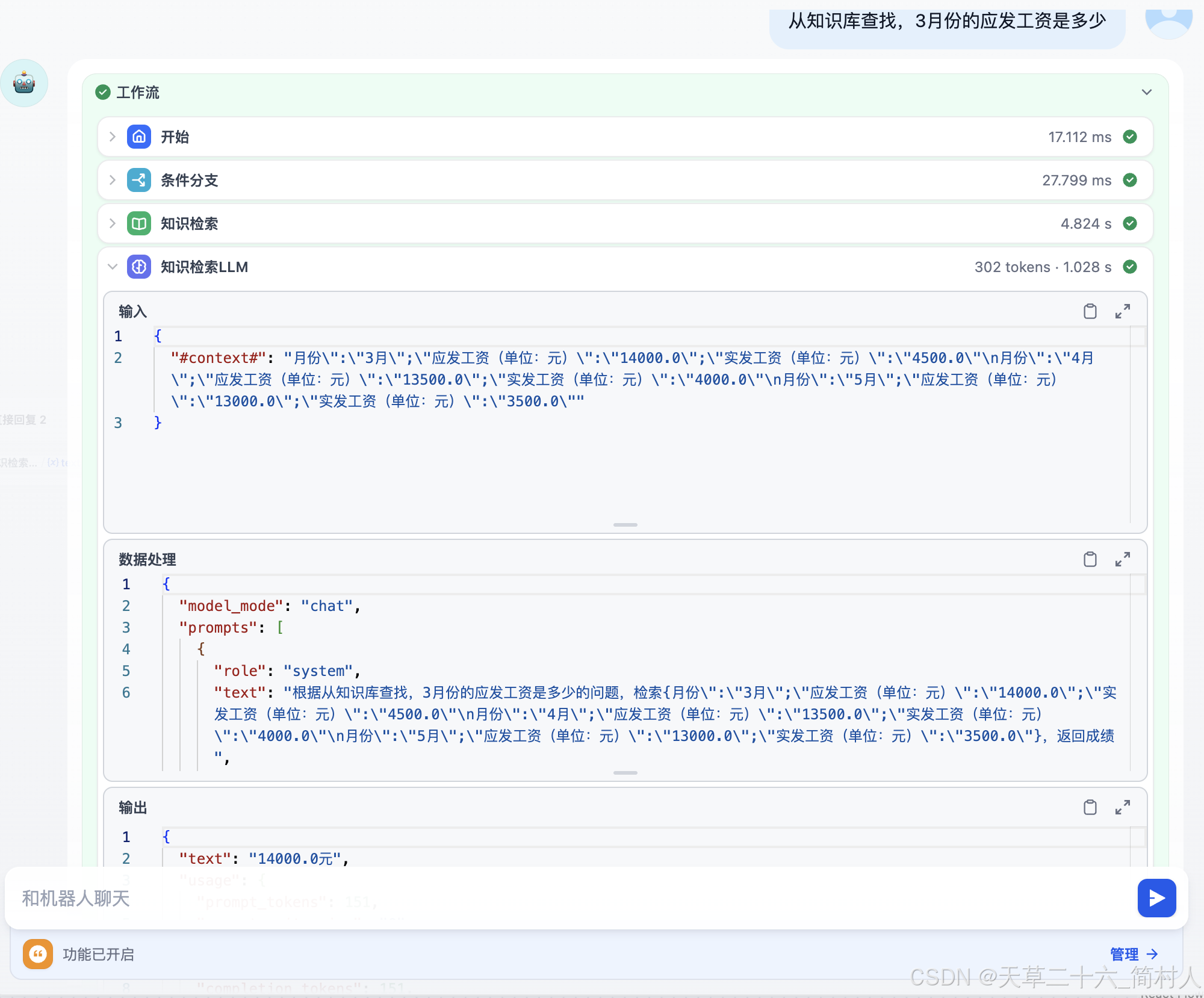Expand the 数据处理 panel to fullscreen
The width and height of the screenshot is (1204, 998).
point(1122,559)
